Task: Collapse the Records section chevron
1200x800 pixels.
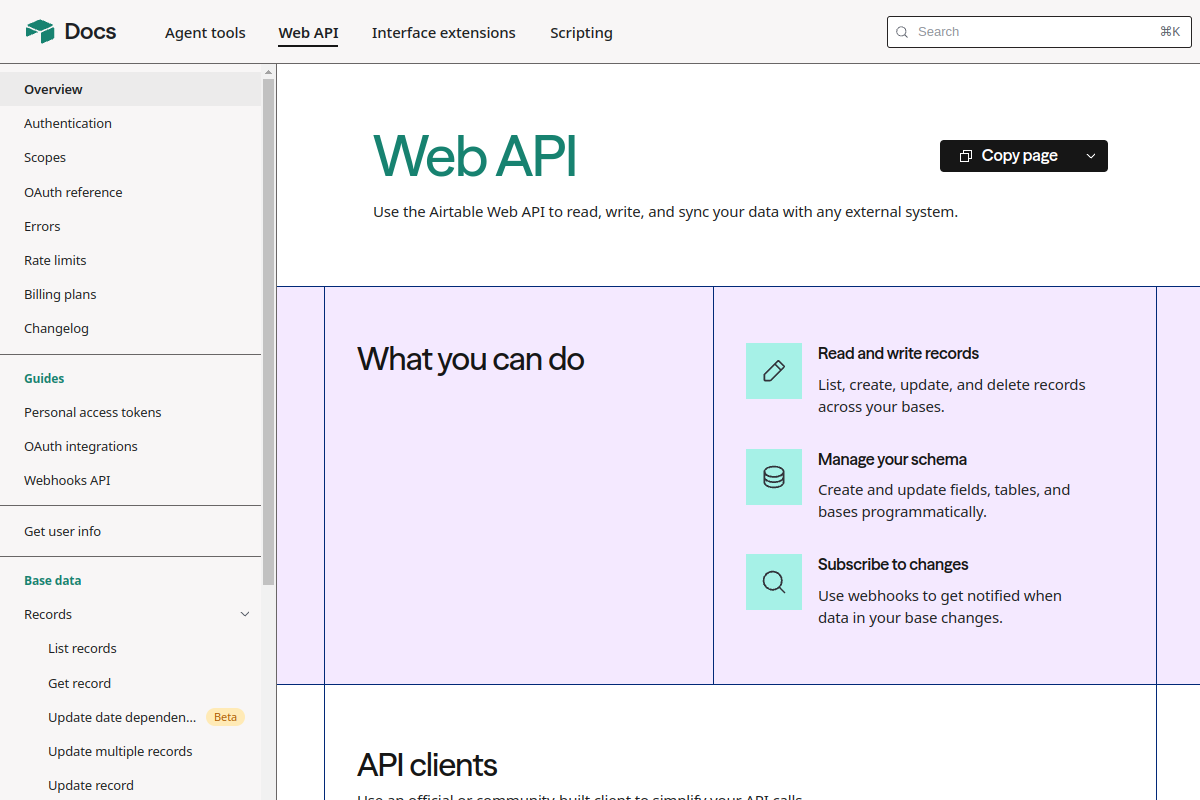Action: tap(245, 614)
